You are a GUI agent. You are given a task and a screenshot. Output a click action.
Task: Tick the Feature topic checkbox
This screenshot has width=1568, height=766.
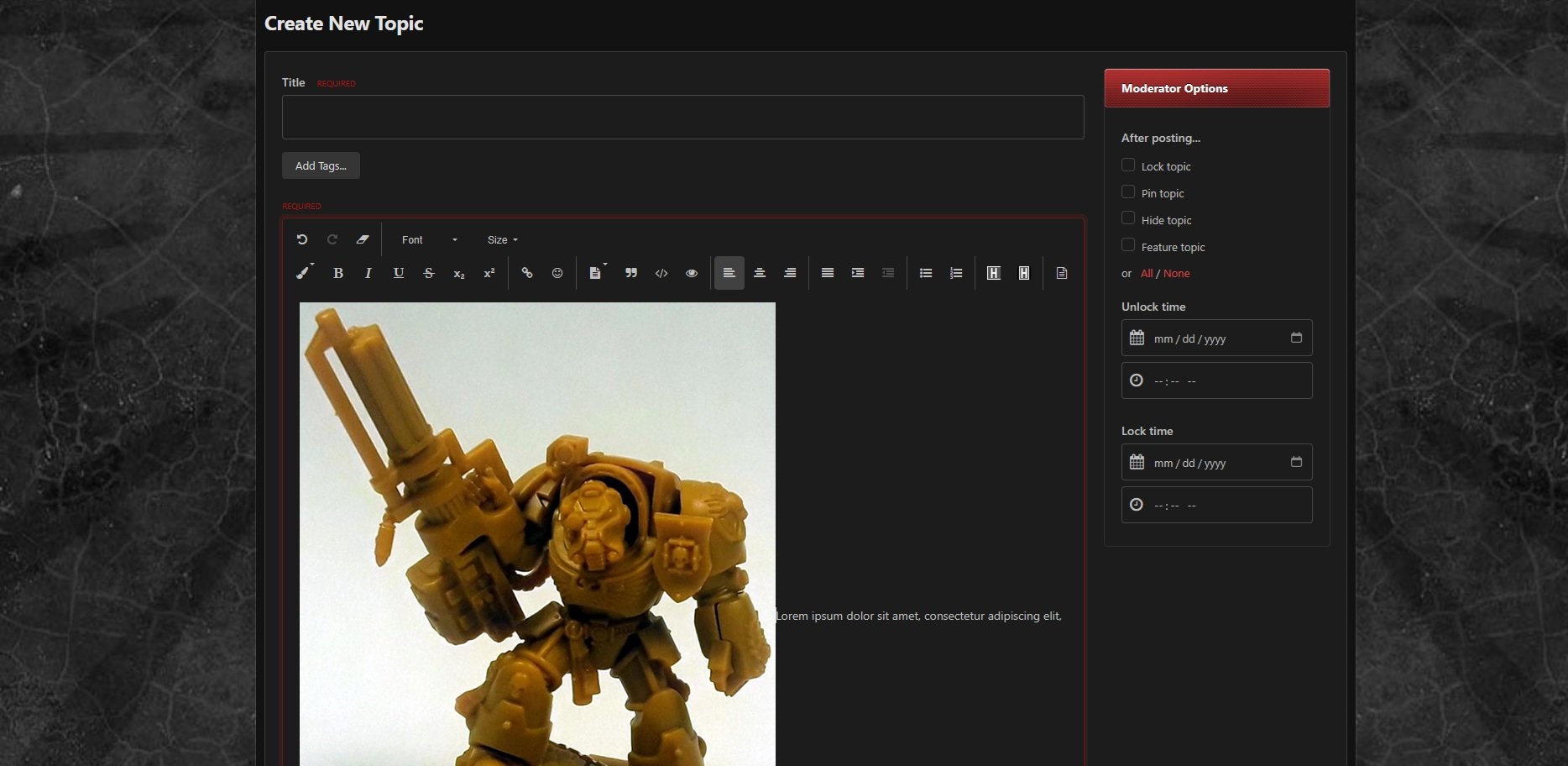[1128, 245]
